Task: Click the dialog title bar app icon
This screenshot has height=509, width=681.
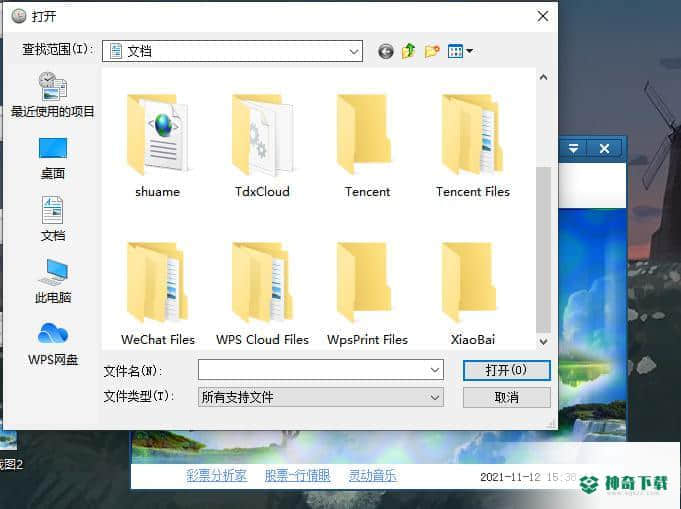Action: click(19, 16)
